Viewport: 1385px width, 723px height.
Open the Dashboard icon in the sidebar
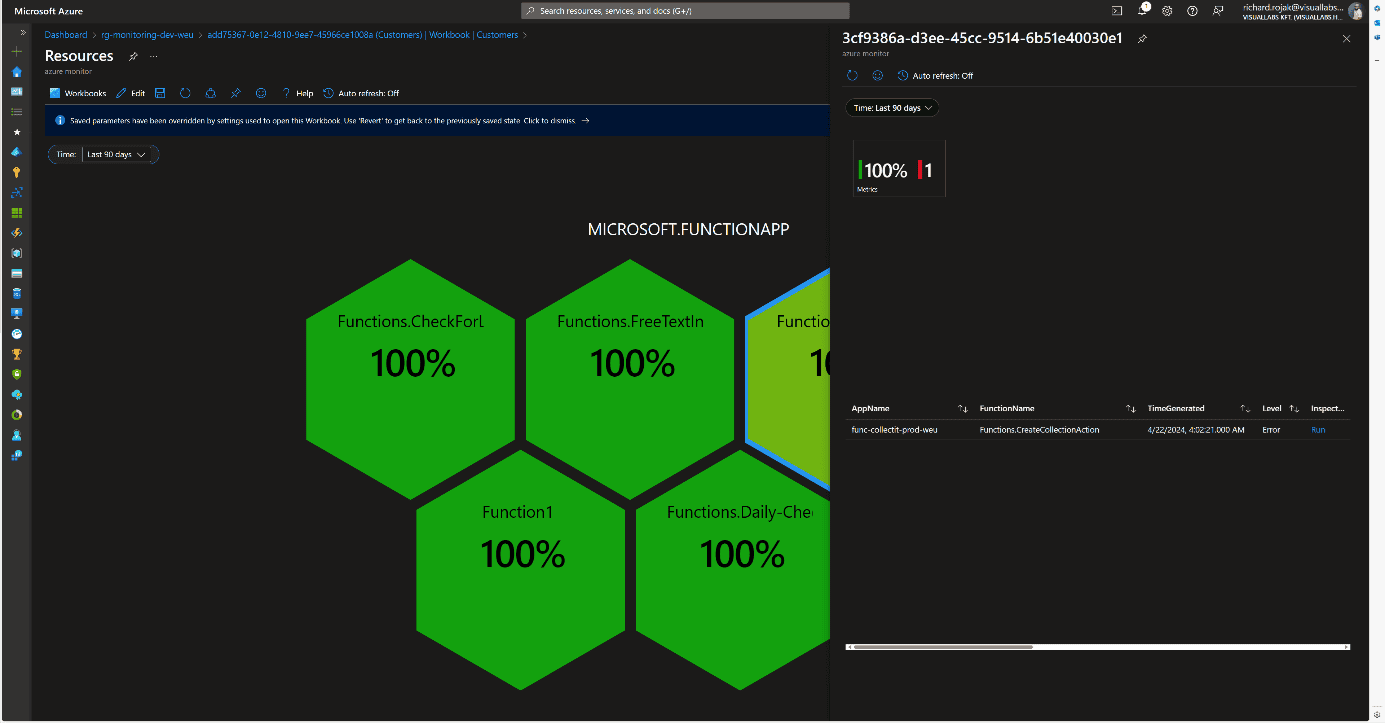[x=16, y=91]
